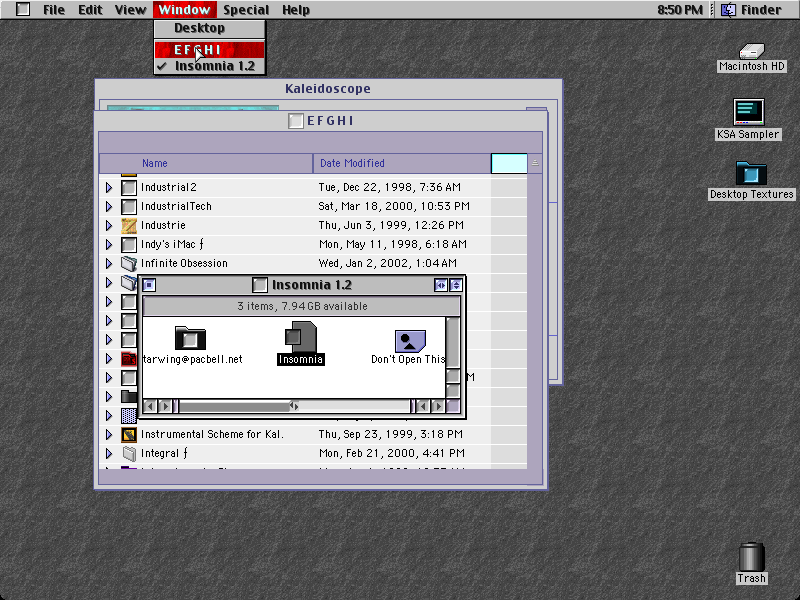
Task: Click the Infinite Obsession folder icon
Action: point(129,263)
